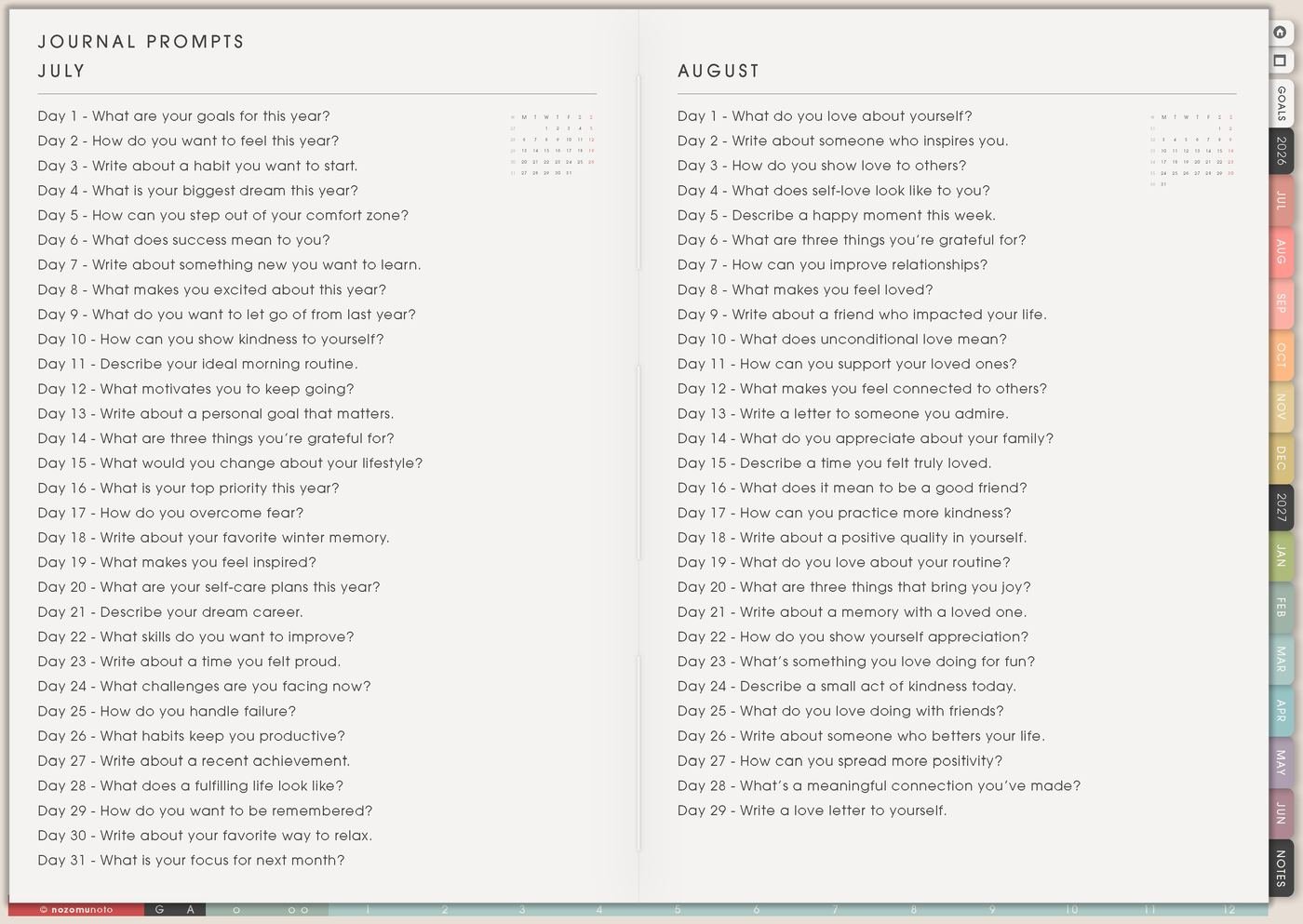Select the A tab in bottom bar
Screen dimensions: 1303x924
click(x=191, y=910)
